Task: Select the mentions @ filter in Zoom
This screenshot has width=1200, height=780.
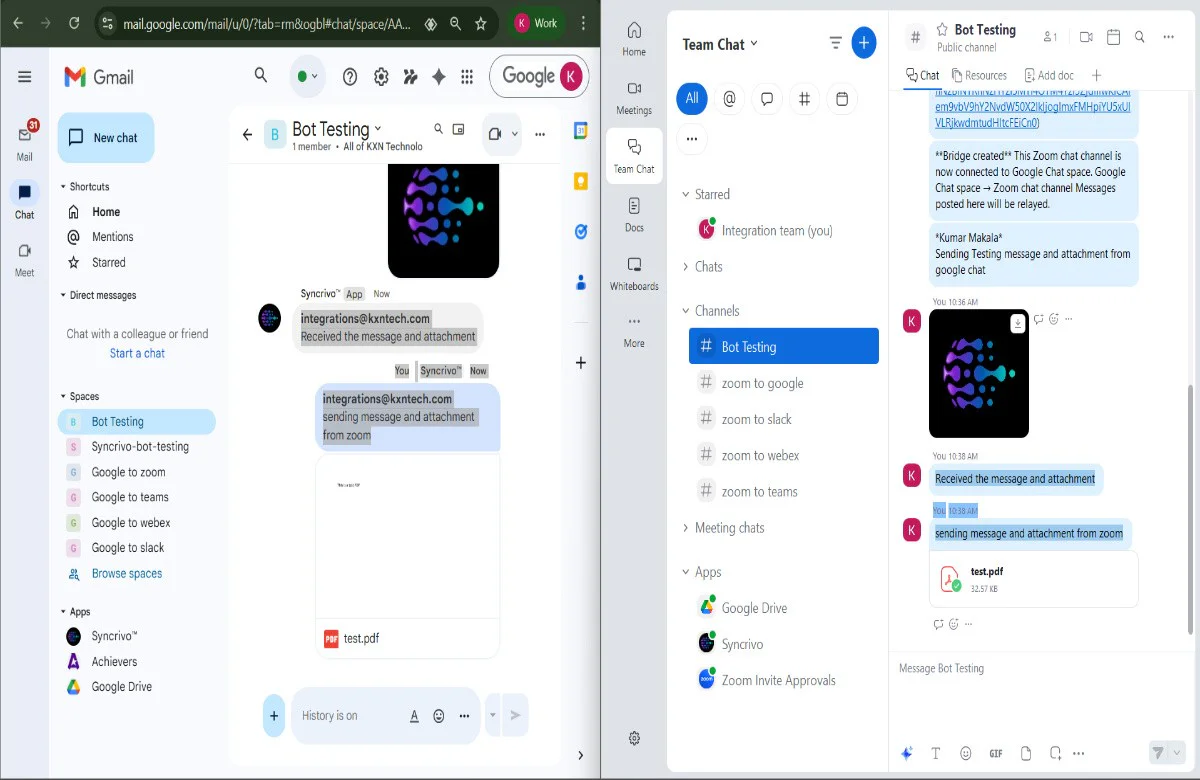Action: point(729,98)
